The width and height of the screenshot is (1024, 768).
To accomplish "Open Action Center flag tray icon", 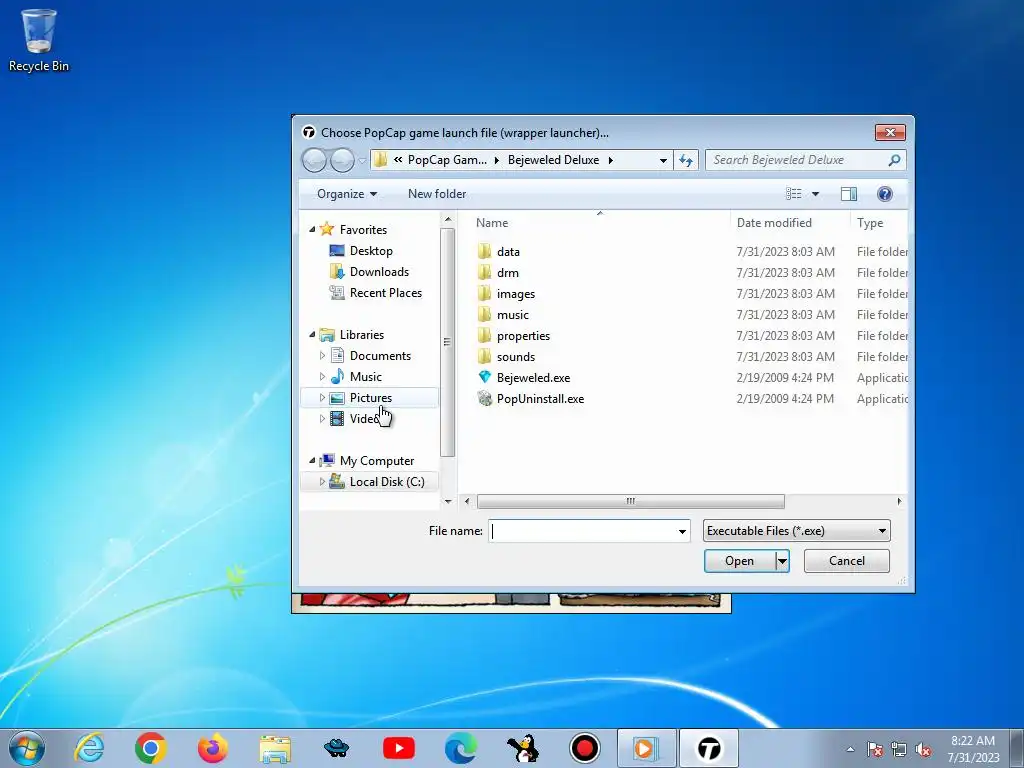I will point(875,749).
